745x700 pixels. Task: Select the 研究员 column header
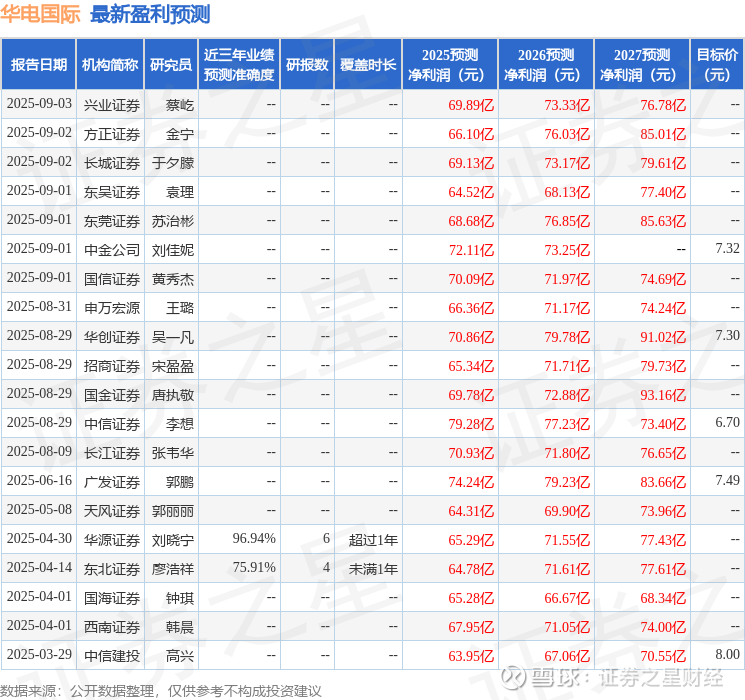[171, 65]
